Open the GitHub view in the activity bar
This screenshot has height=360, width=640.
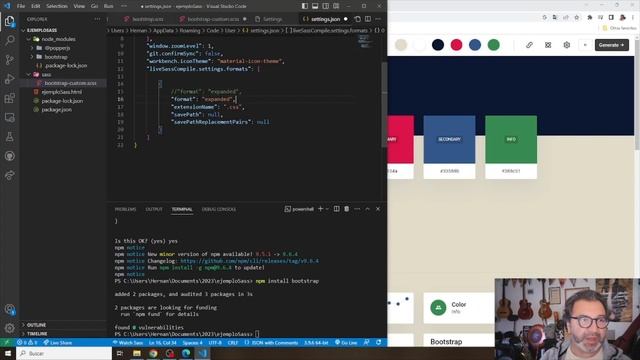click(x=9, y=156)
